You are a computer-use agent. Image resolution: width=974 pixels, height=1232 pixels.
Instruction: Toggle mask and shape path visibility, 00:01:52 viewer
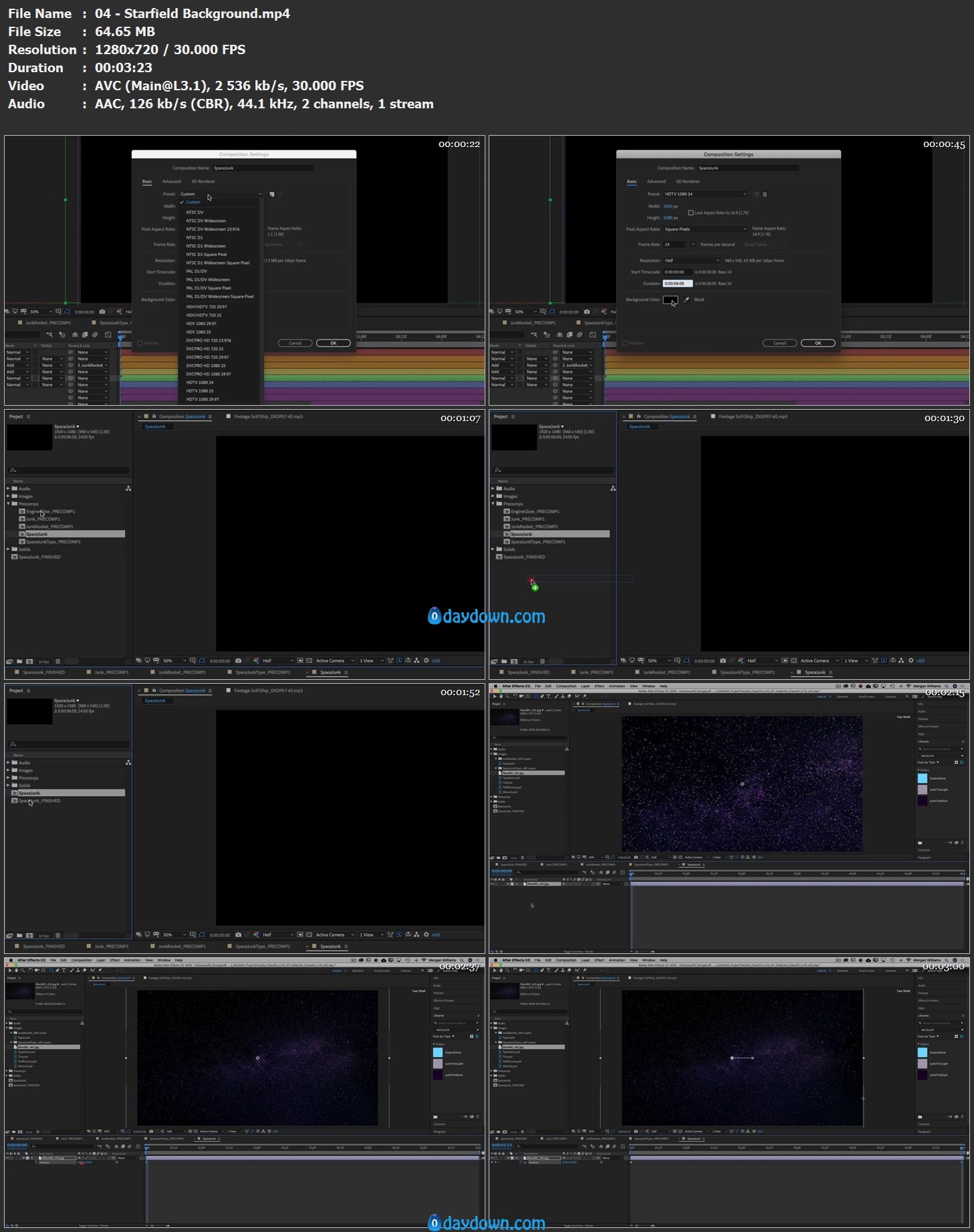[202, 935]
